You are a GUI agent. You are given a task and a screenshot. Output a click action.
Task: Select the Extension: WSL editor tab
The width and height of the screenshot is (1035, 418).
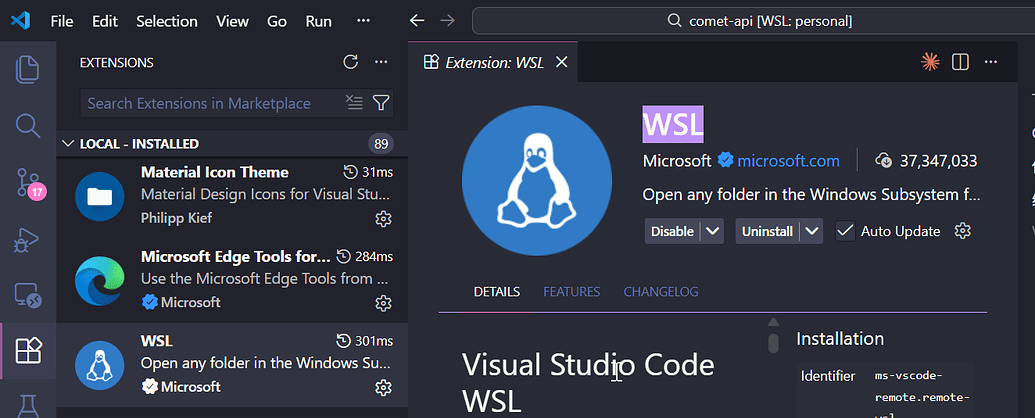point(493,62)
